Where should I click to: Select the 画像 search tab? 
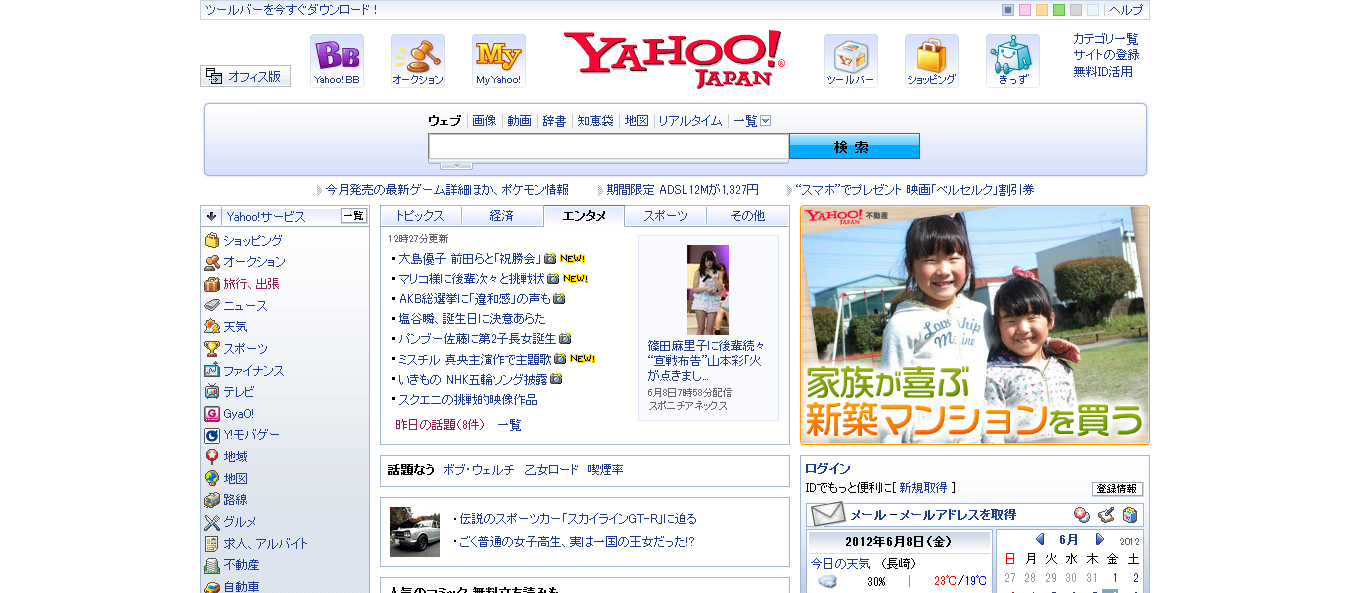click(484, 121)
